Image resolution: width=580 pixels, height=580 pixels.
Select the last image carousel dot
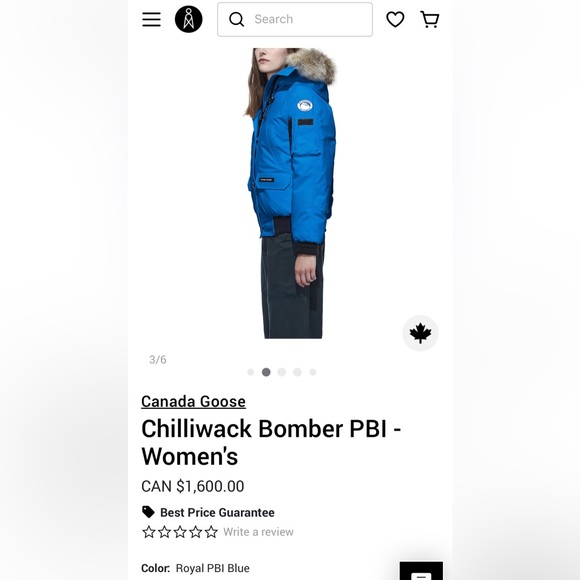tap(313, 372)
